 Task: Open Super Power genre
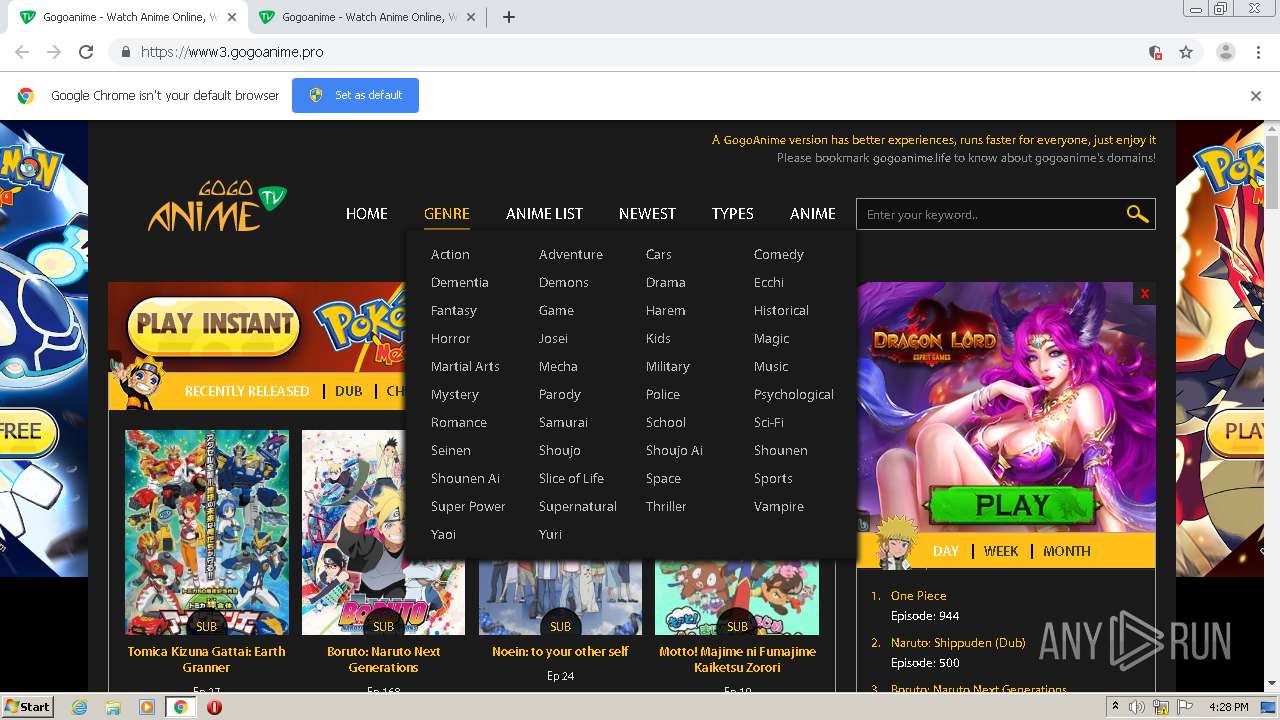[468, 506]
